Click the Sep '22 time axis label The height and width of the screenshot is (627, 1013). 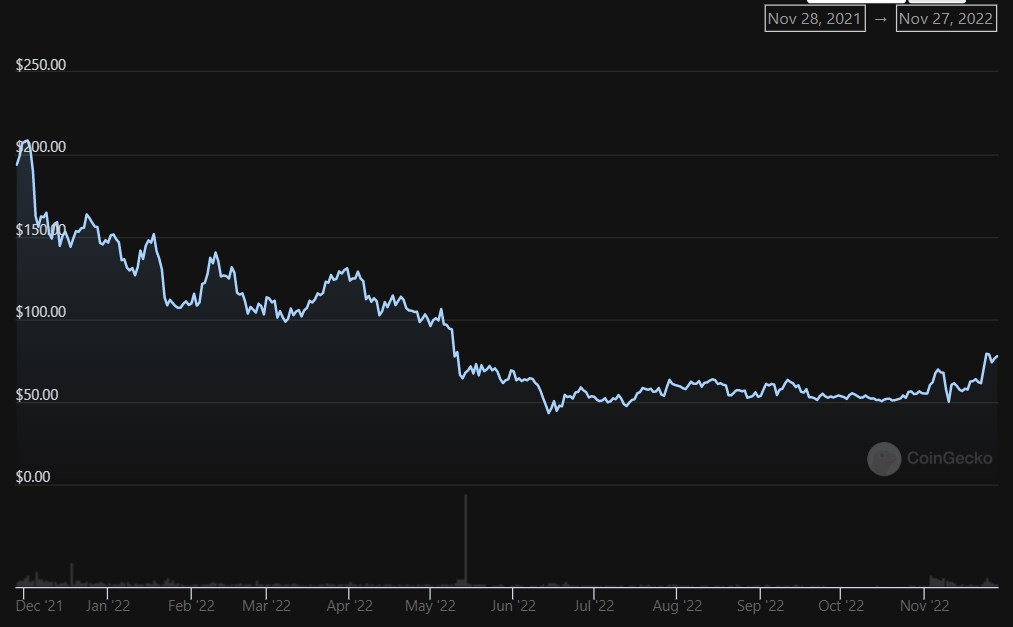(760, 606)
